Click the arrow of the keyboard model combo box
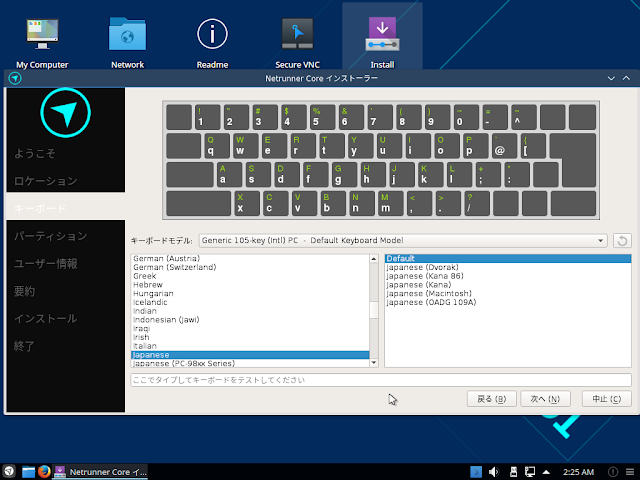This screenshot has height=480, width=640. [600, 240]
